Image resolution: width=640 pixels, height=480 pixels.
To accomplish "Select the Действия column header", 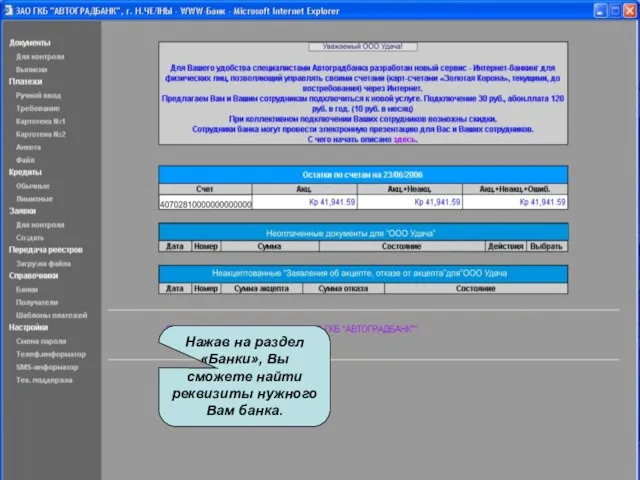I will click(505, 247).
